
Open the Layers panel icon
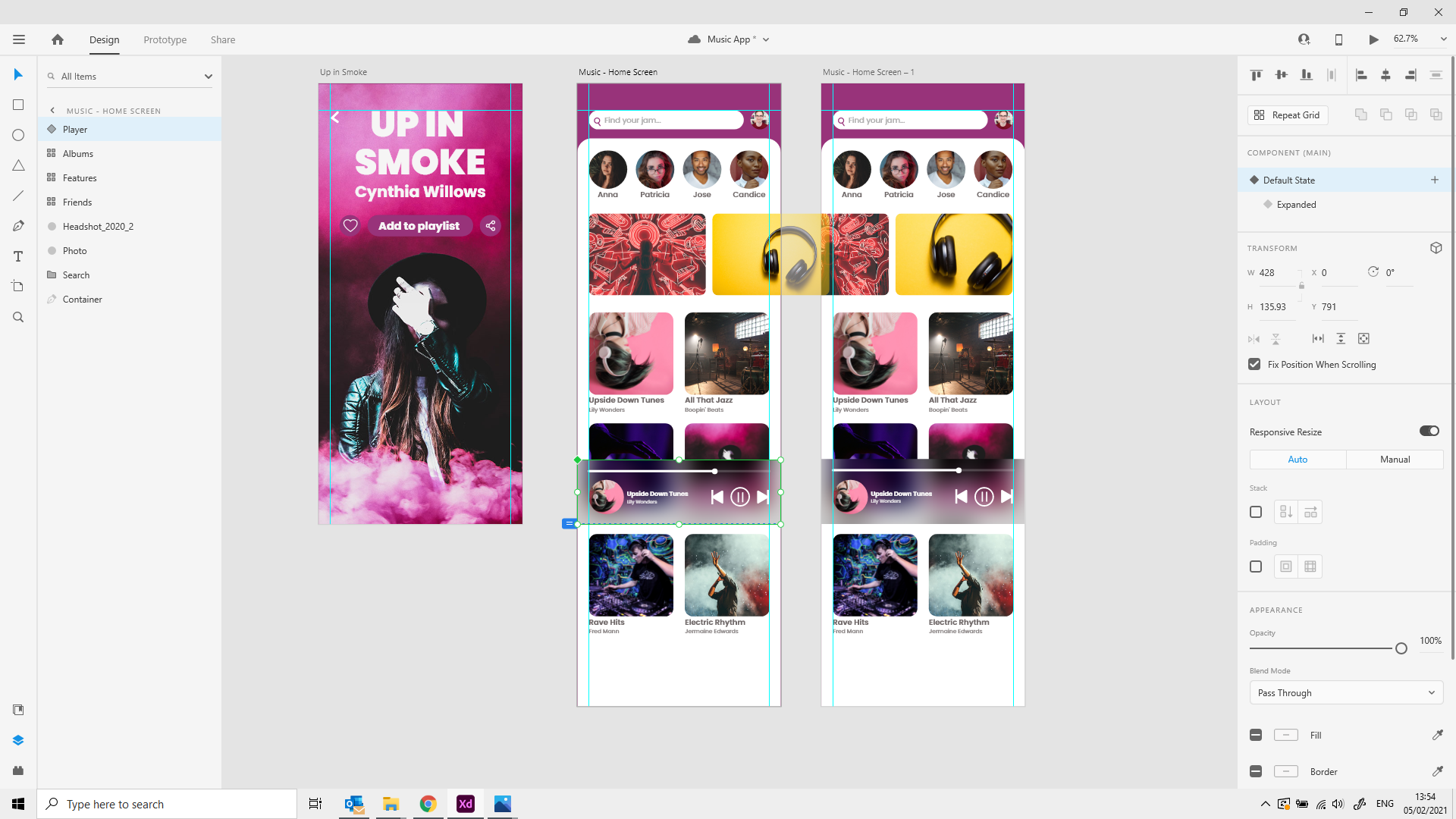click(x=18, y=740)
